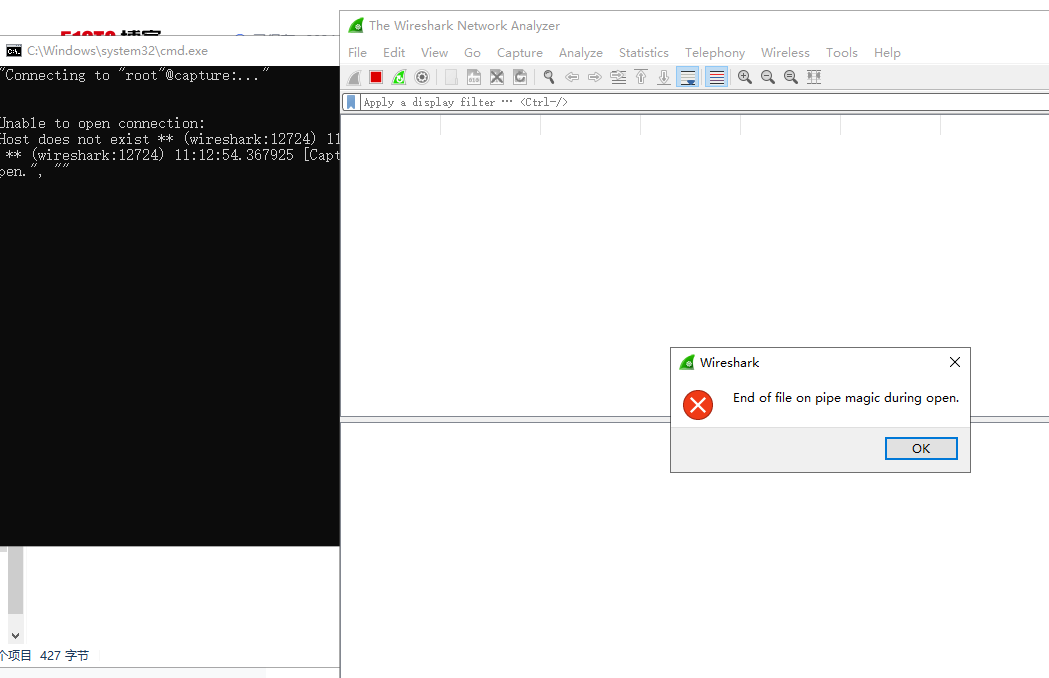The height and width of the screenshot is (678, 1049).
Task: Click the Wireshark fin icon in main title bar
Action: click(x=356, y=25)
